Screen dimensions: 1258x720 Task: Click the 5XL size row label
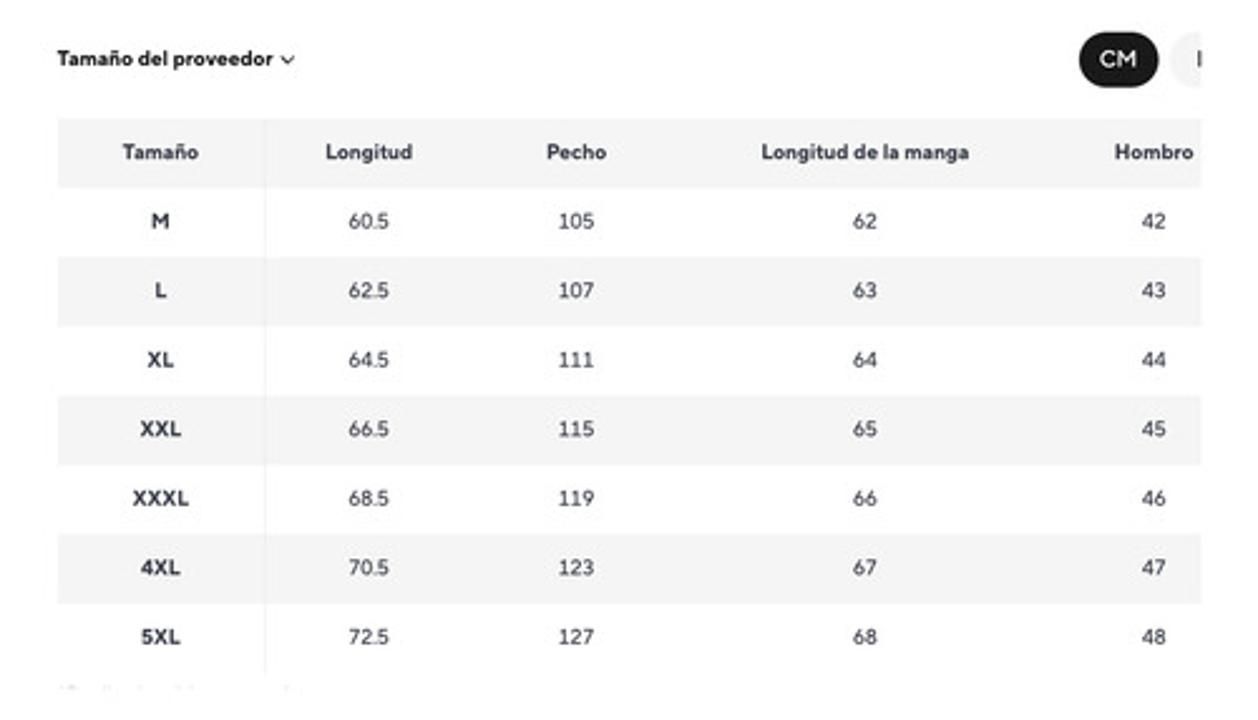(160, 636)
